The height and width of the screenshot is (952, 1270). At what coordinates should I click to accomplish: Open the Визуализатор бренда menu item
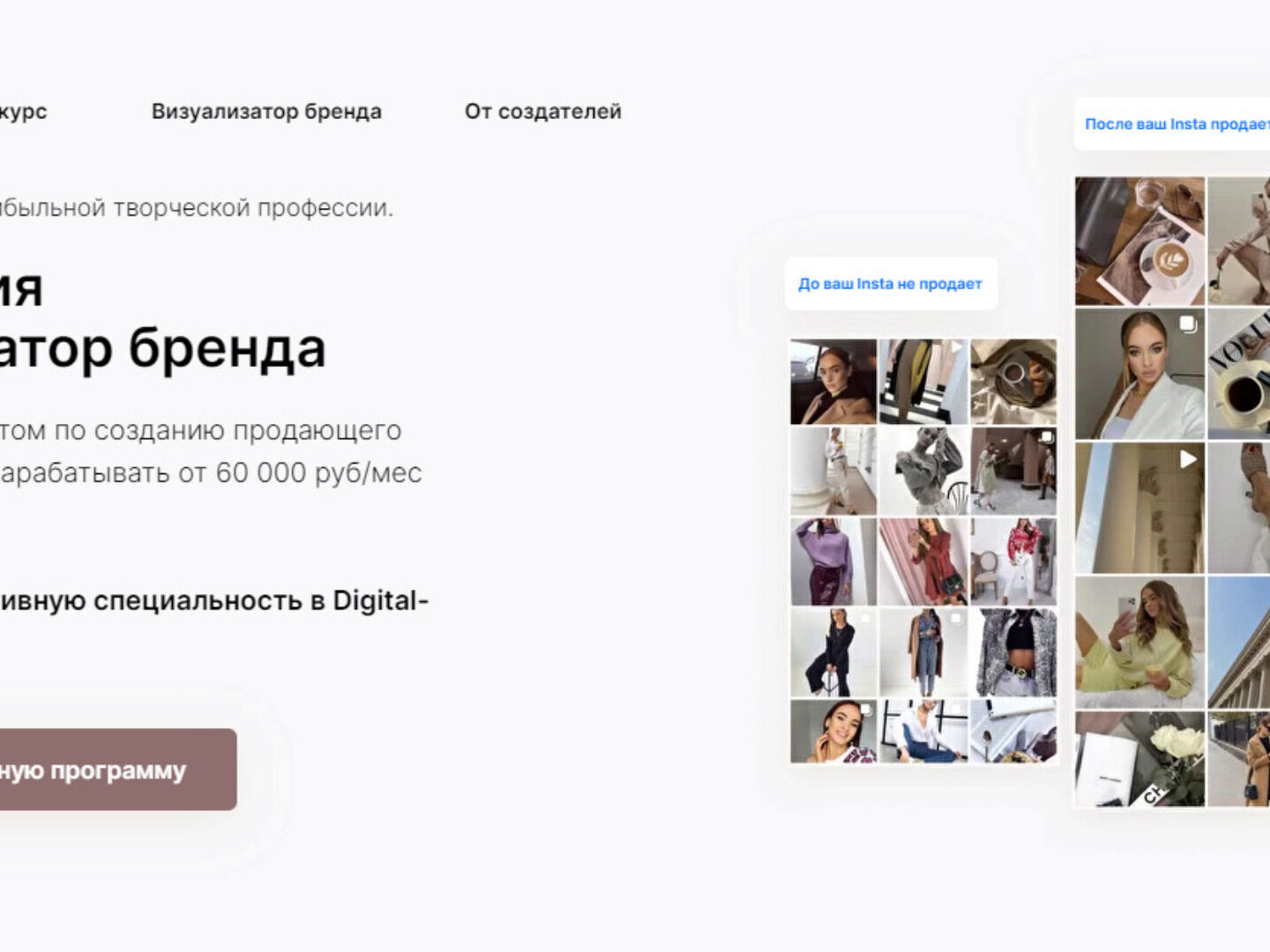266,112
